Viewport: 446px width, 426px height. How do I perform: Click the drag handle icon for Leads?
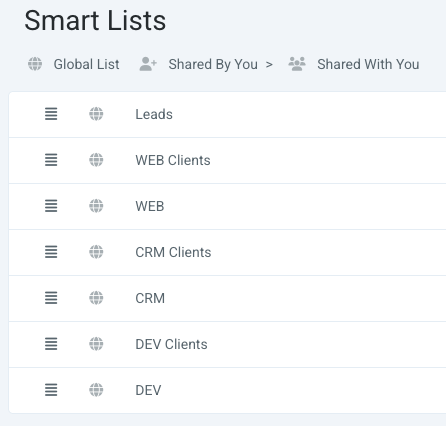(51, 114)
